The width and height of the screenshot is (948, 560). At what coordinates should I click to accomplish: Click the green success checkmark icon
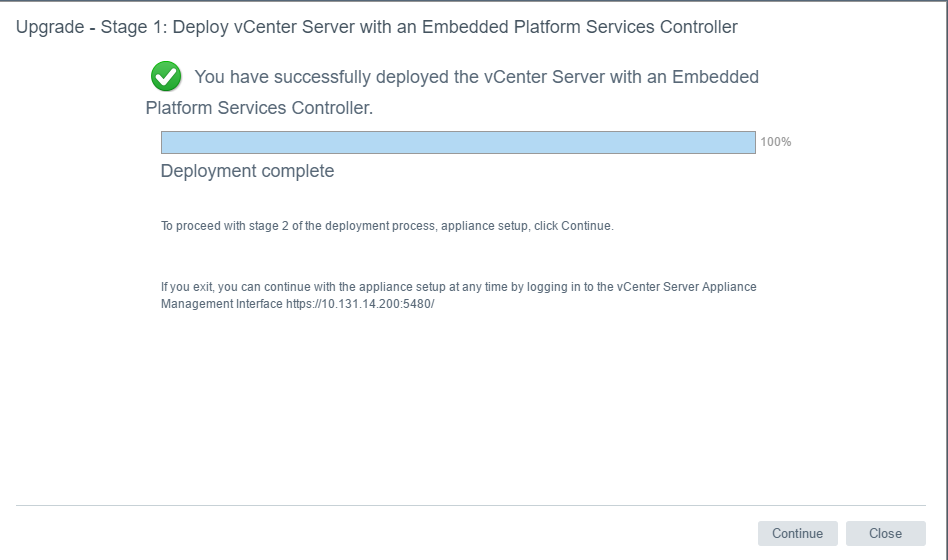pyautogui.click(x=166, y=76)
